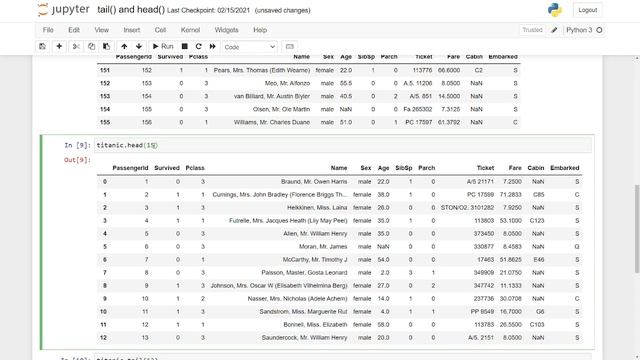Click the Python 3 kernel name

[x=579, y=30]
